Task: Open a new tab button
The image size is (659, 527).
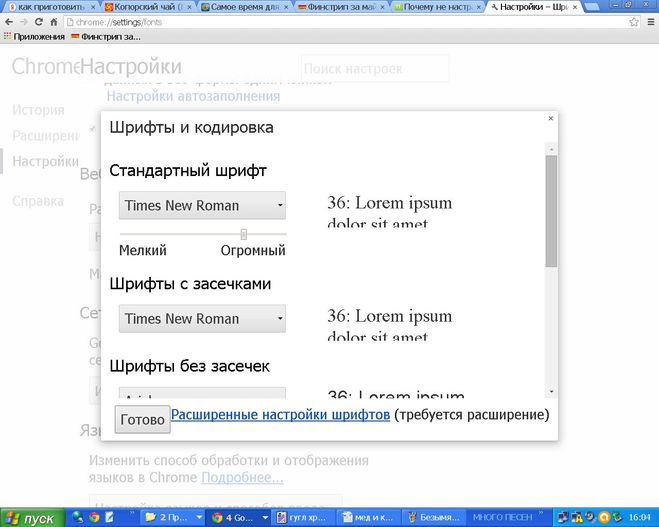Action: click(592, 7)
